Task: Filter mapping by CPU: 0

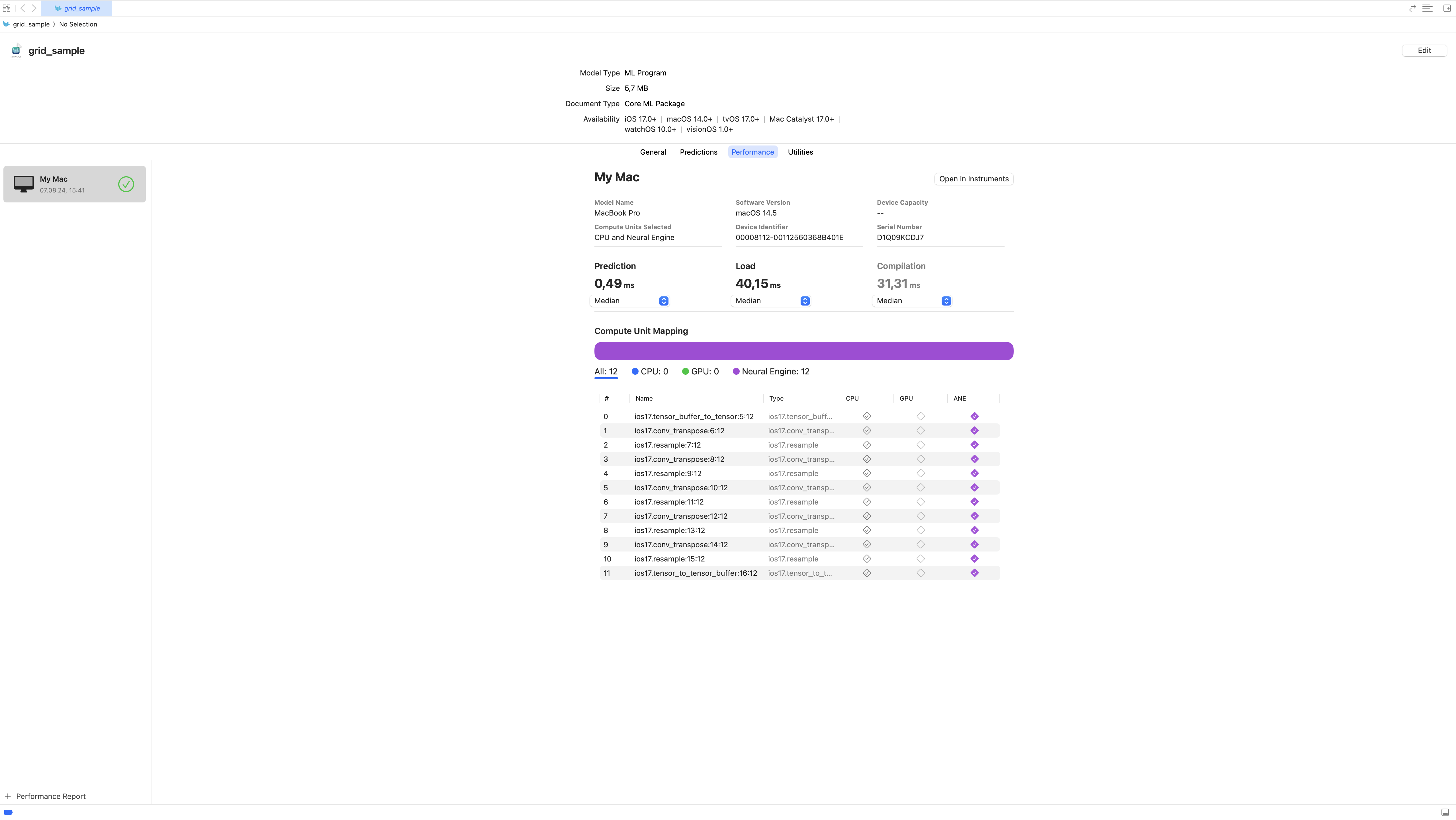Action: click(649, 371)
